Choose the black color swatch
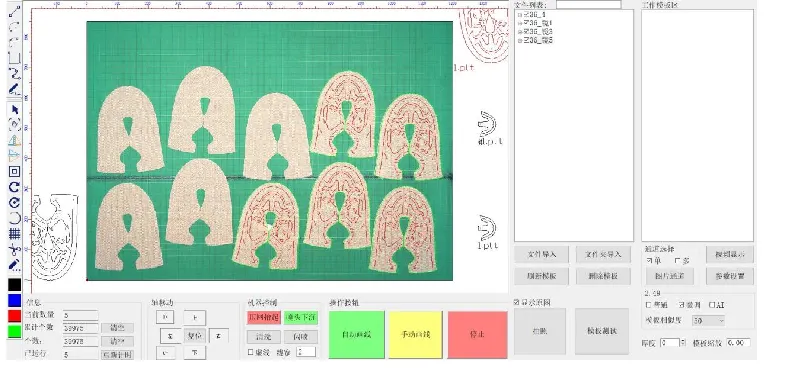The height and width of the screenshot is (378, 797). click(14, 285)
